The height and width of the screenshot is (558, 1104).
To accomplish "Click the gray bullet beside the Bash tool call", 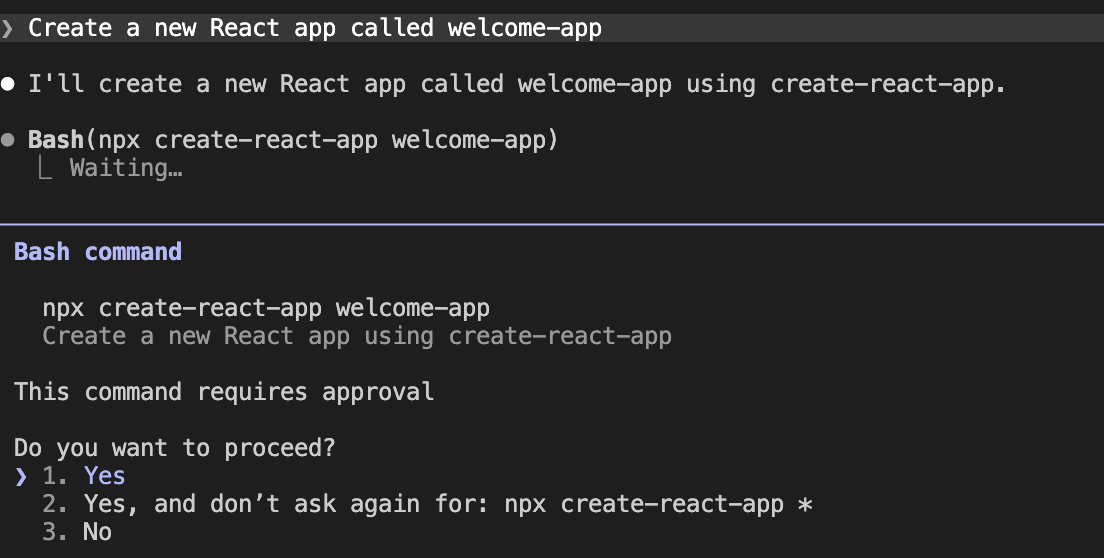I will point(8,140).
